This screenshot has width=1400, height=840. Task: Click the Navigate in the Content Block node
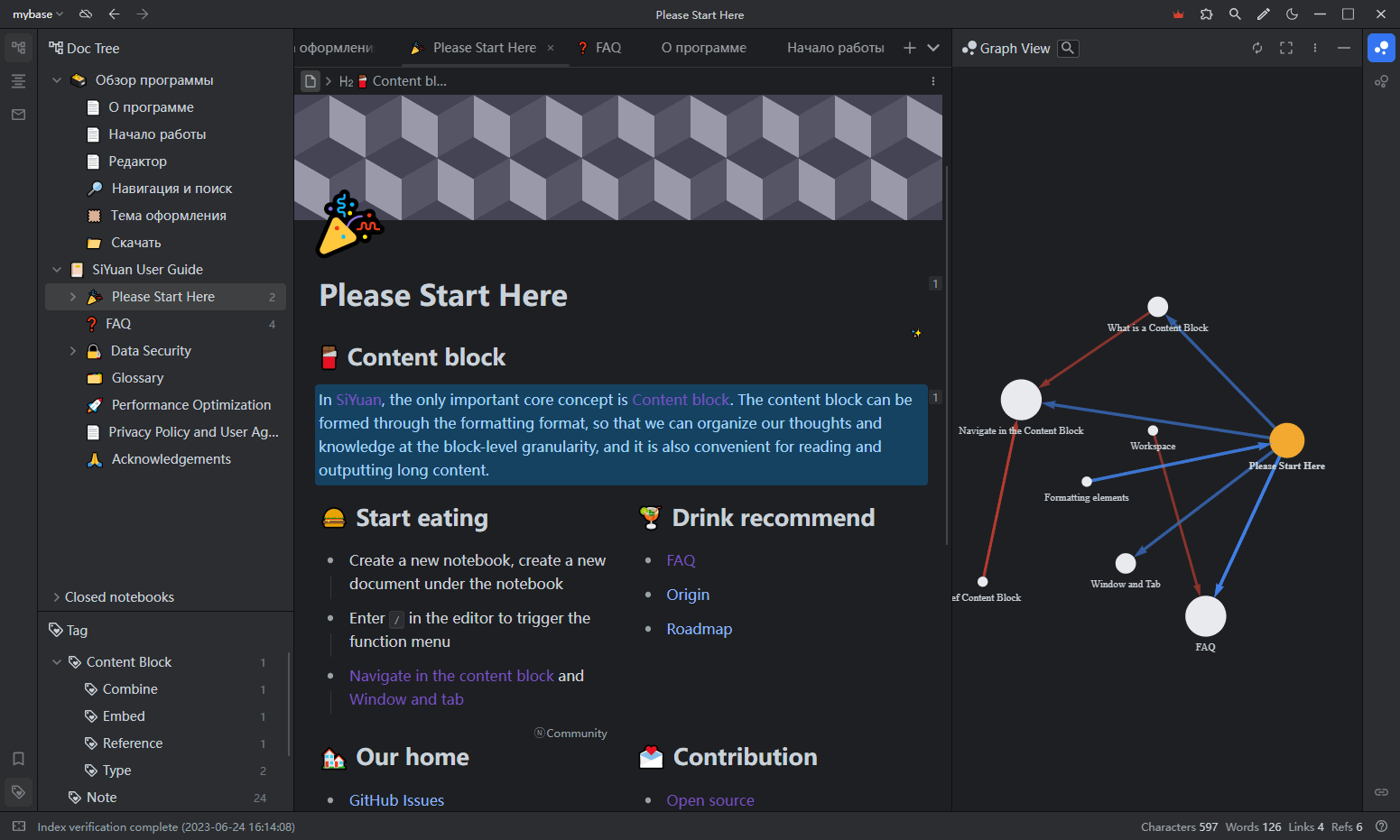[x=1021, y=400]
